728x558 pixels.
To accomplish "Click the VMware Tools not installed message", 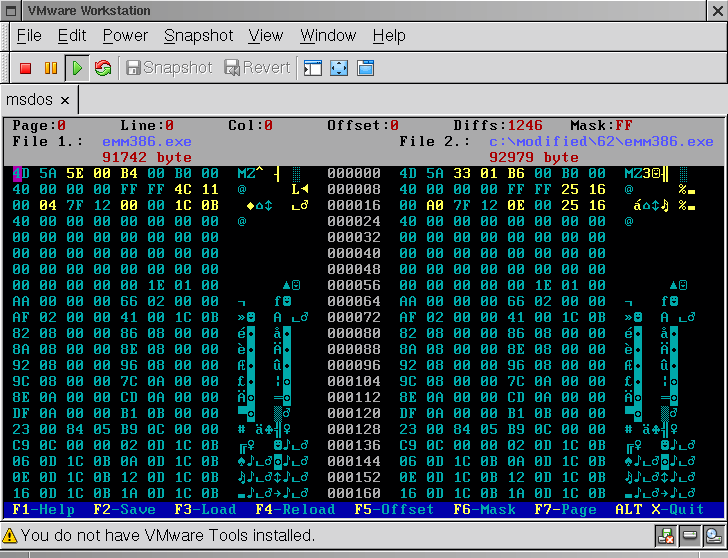I will pos(168,536).
